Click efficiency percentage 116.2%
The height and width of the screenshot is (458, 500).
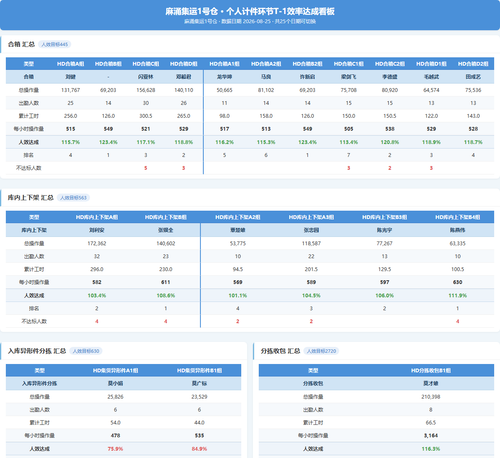[x=224, y=142]
